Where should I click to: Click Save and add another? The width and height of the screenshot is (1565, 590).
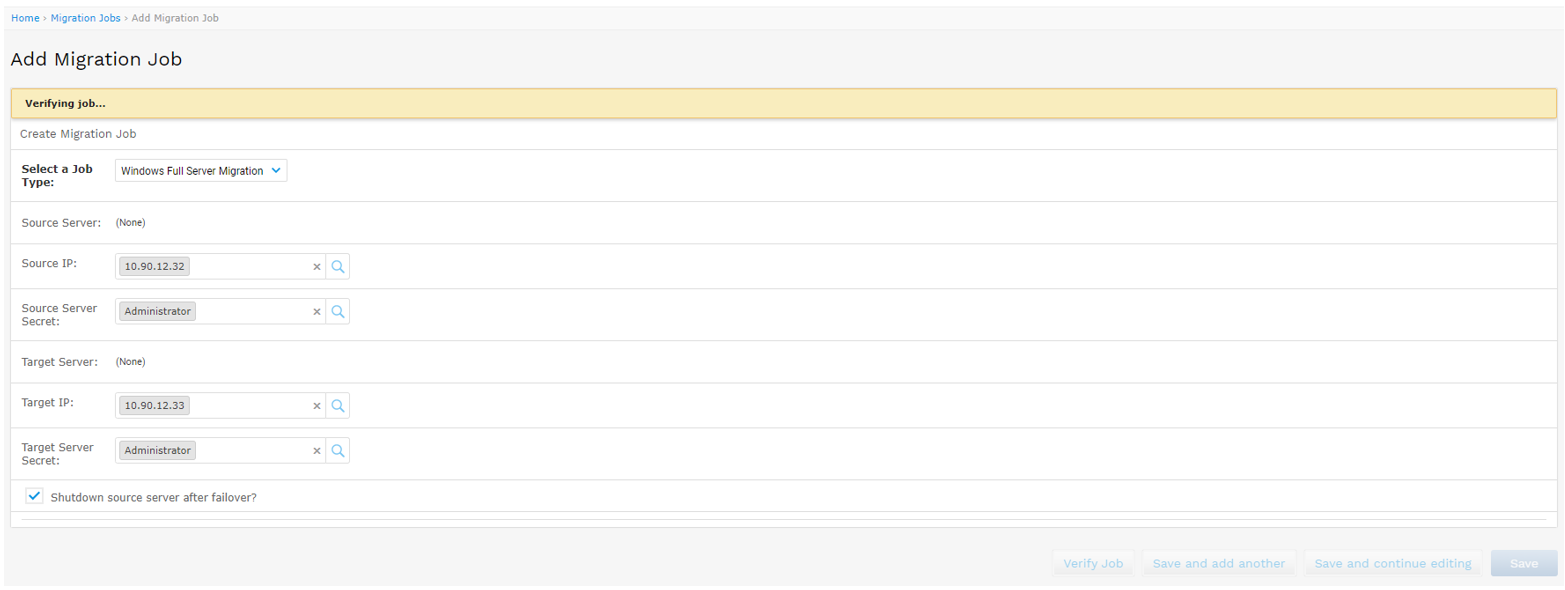(x=1218, y=563)
